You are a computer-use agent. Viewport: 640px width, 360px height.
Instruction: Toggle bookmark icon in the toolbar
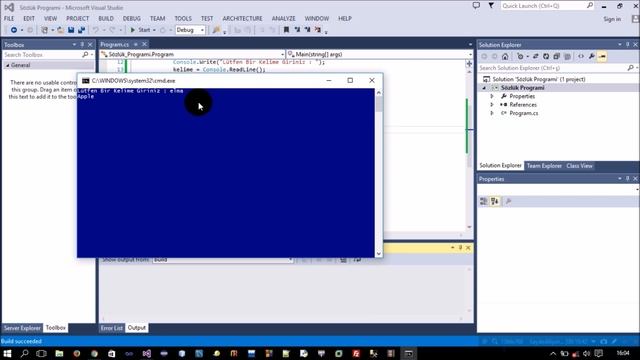point(287,30)
